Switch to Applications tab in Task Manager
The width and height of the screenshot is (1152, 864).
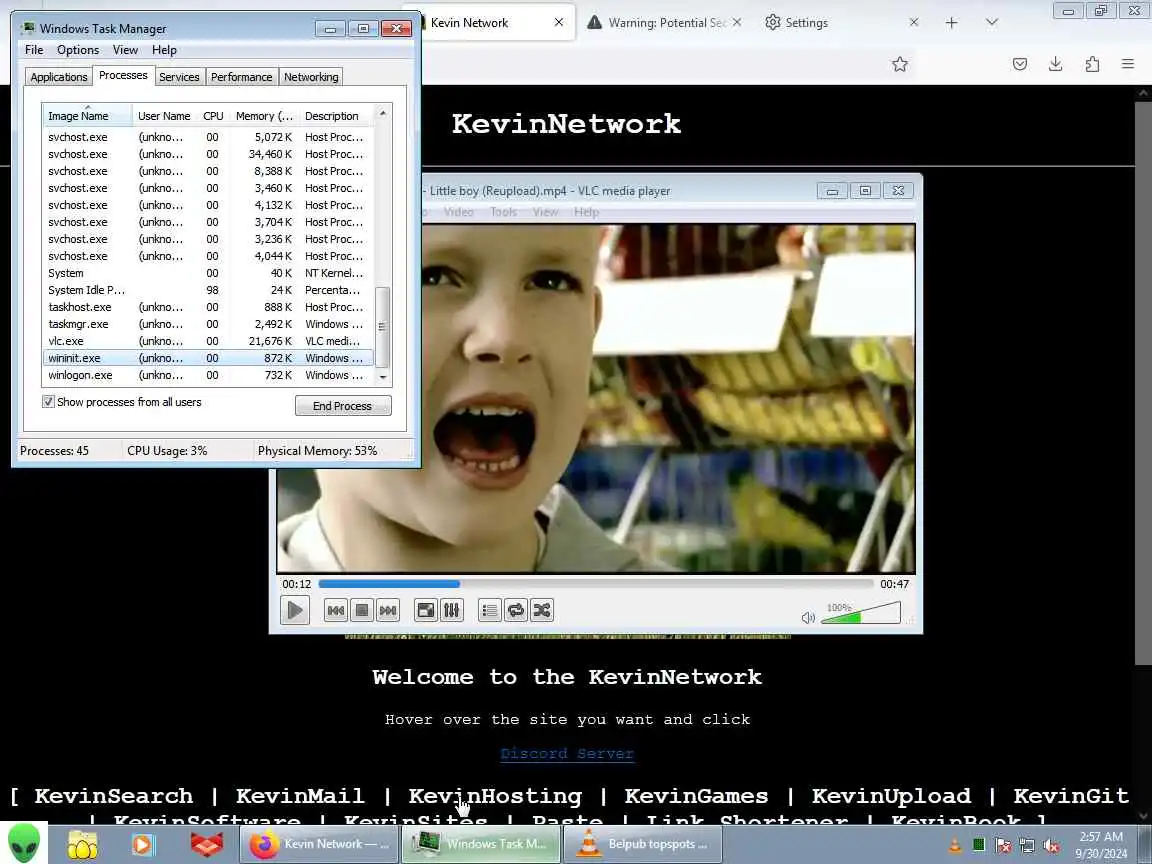tap(59, 77)
